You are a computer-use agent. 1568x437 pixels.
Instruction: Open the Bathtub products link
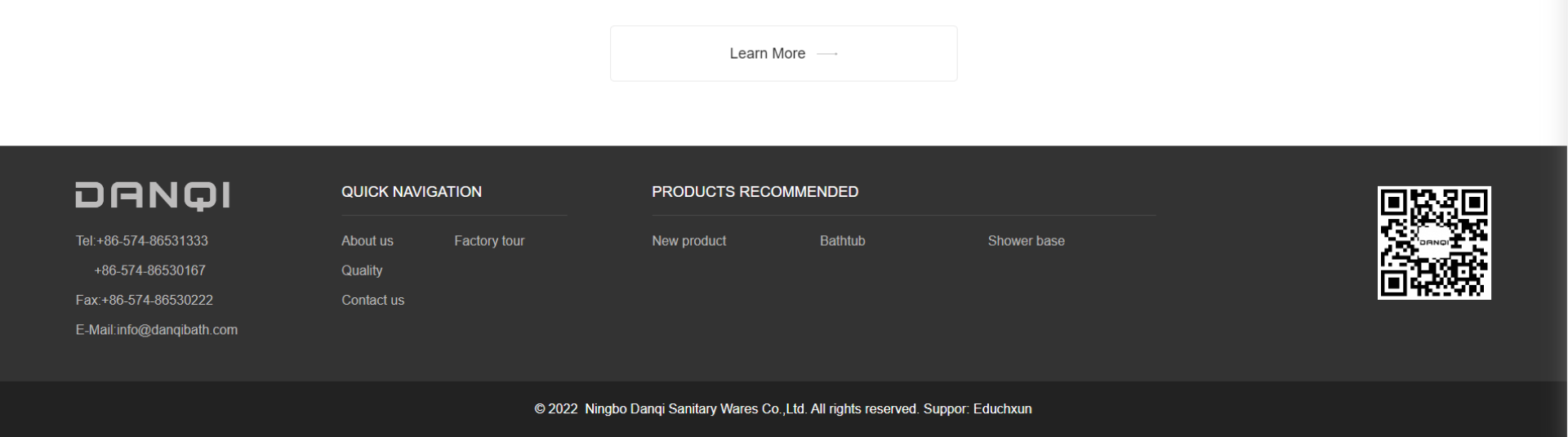(x=842, y=241)
